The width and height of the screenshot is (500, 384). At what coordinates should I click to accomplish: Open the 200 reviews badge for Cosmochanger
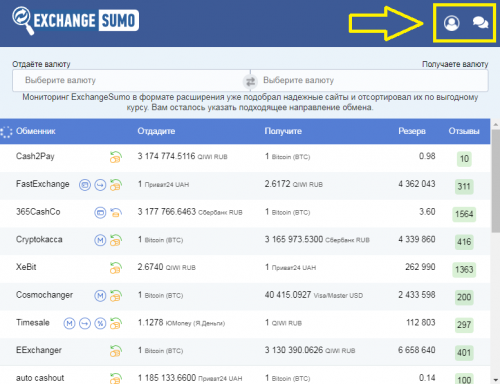[464, 297]
